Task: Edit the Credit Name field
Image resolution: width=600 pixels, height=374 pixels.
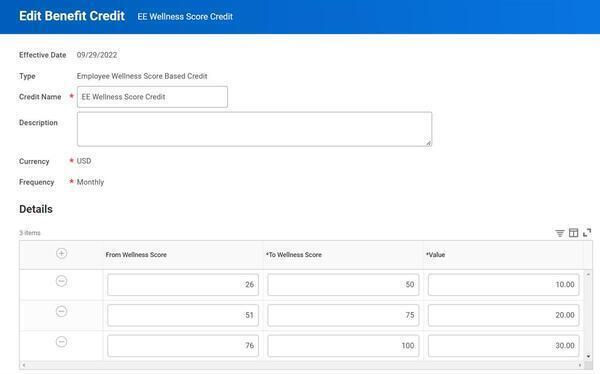Action: click(152, 97)
